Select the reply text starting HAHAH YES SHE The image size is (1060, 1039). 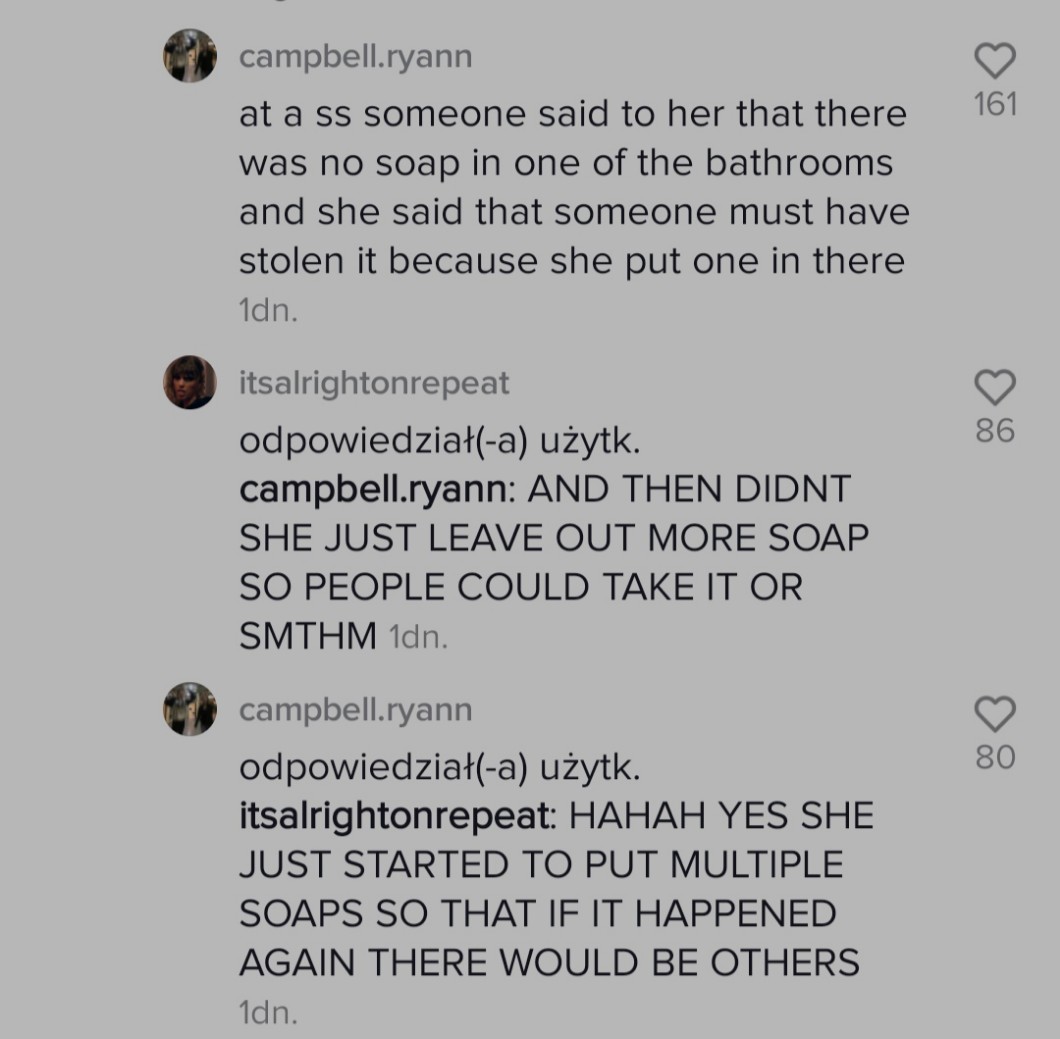pyautogui.click(x=556, y=889)
